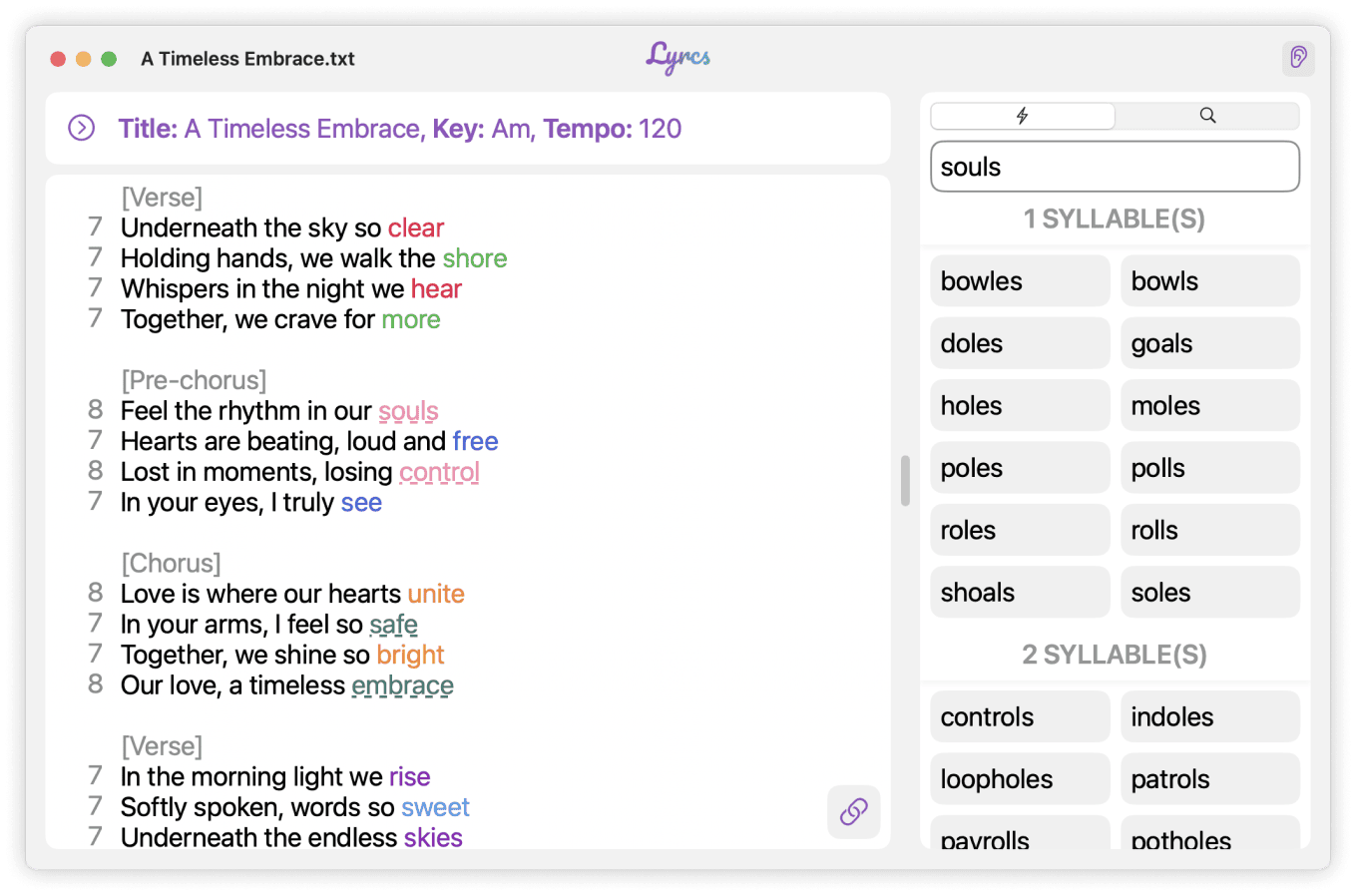The width and height of the screenshot is (1356, 896).
Task: Click the link icon button in the lyrics editor
Action: (x=853, y=811)
